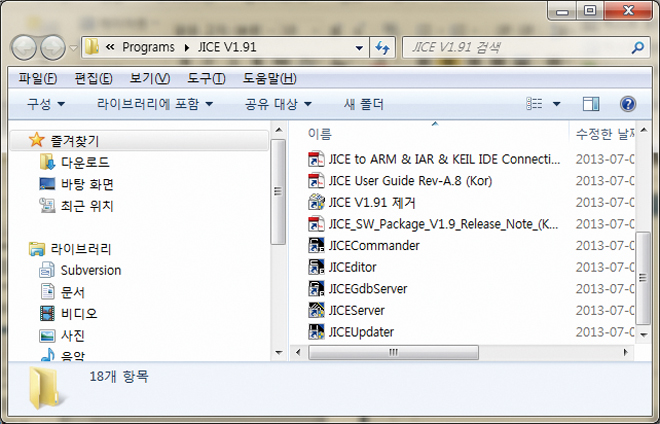Click the JICEUpdater shortcut icon
Screen dimensions: 660x424
(316, 332)
